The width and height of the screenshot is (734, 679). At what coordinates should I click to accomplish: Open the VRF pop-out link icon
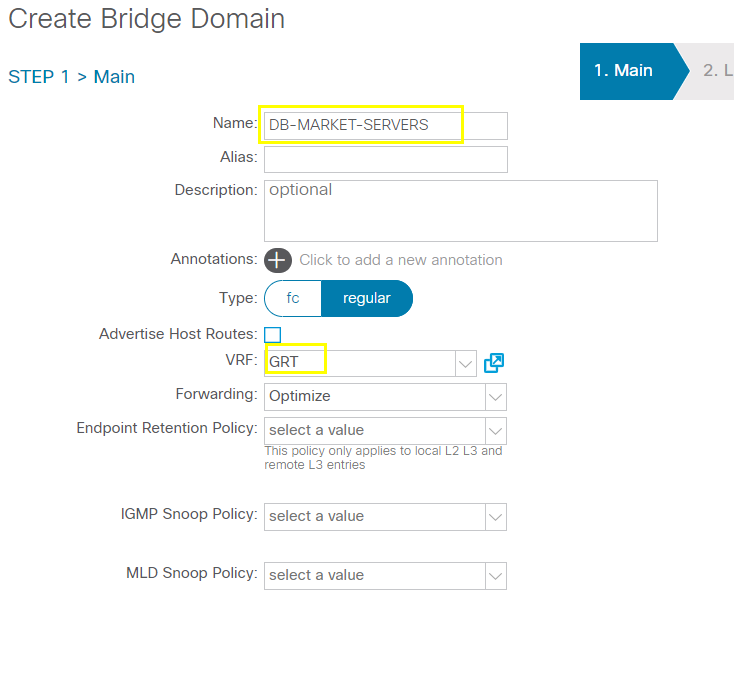494,363
